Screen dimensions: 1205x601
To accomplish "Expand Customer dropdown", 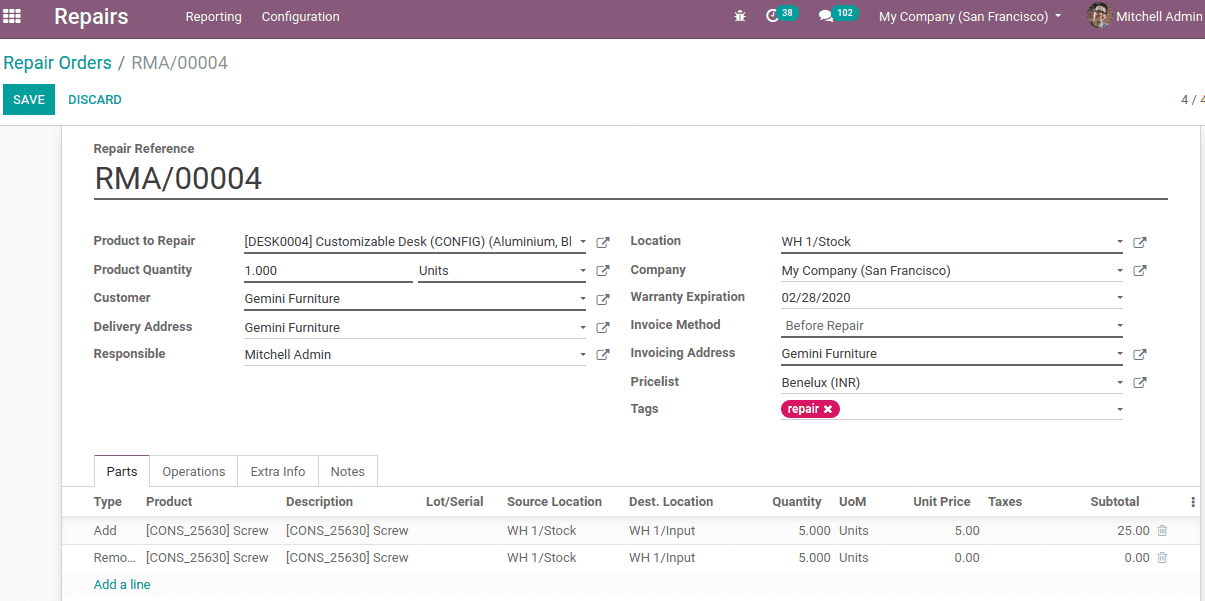I will 583,299.
